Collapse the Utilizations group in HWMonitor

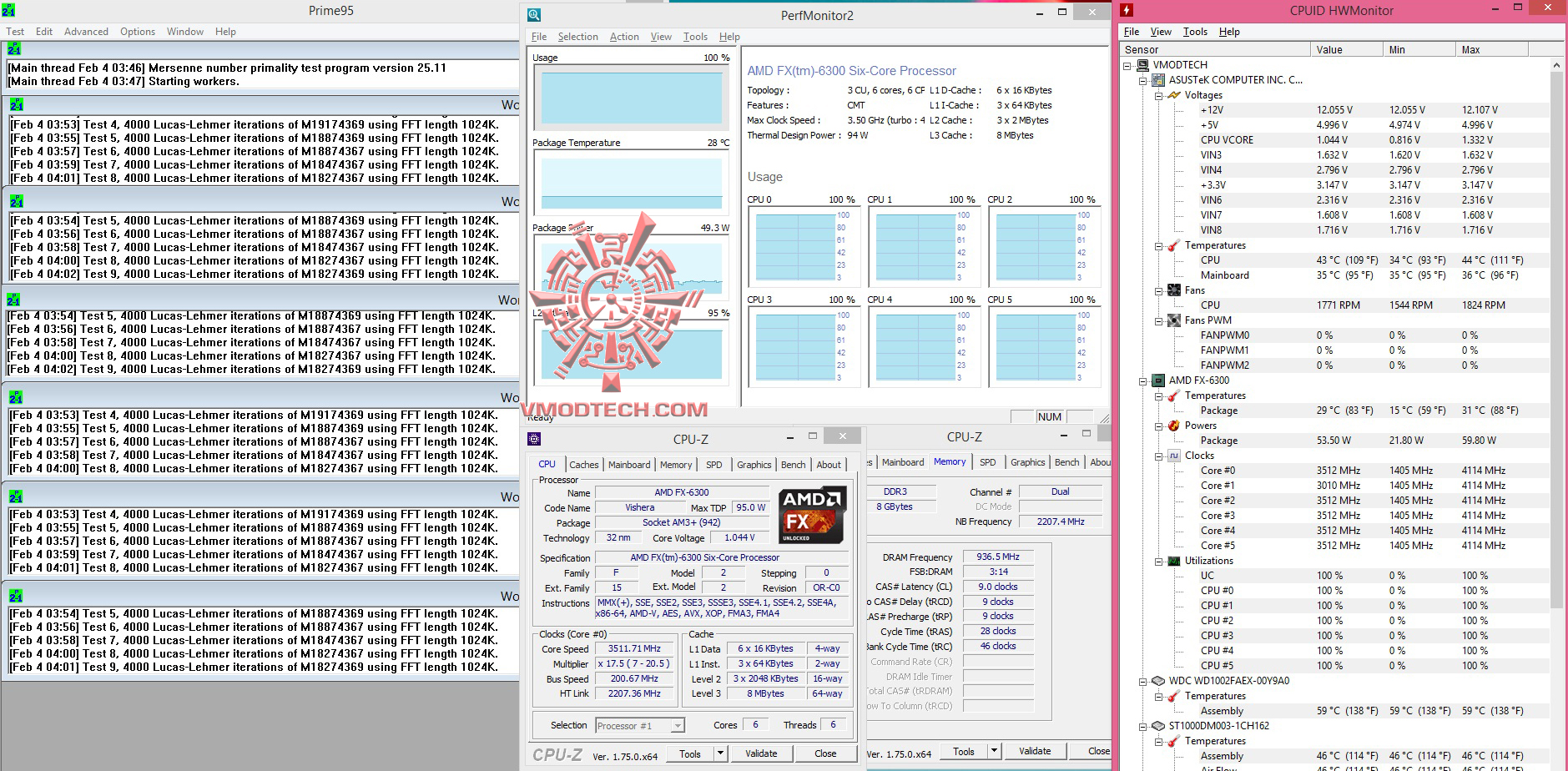(1159, 561)
